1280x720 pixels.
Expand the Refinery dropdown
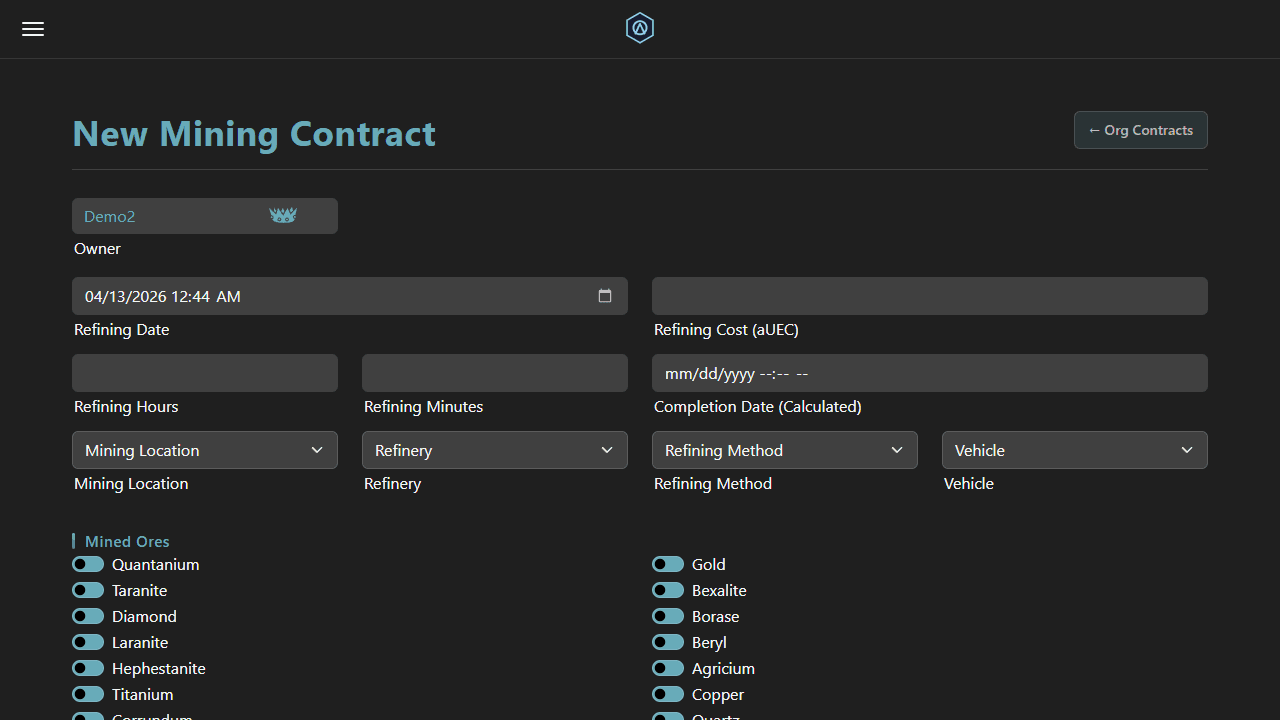[494, 450]
